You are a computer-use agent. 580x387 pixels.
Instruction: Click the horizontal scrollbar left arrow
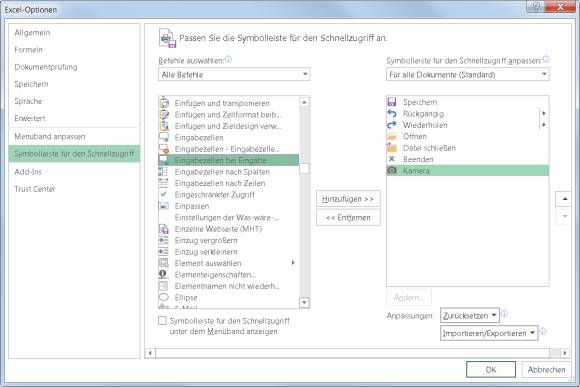click(150, 353)
